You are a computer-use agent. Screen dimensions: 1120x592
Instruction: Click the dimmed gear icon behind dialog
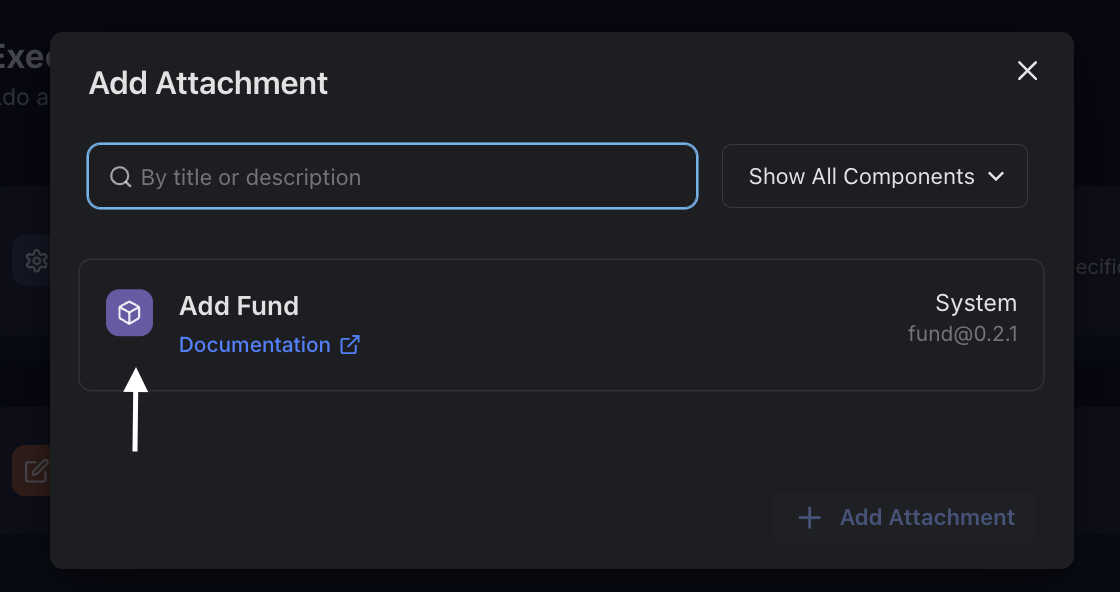[36, 262]
